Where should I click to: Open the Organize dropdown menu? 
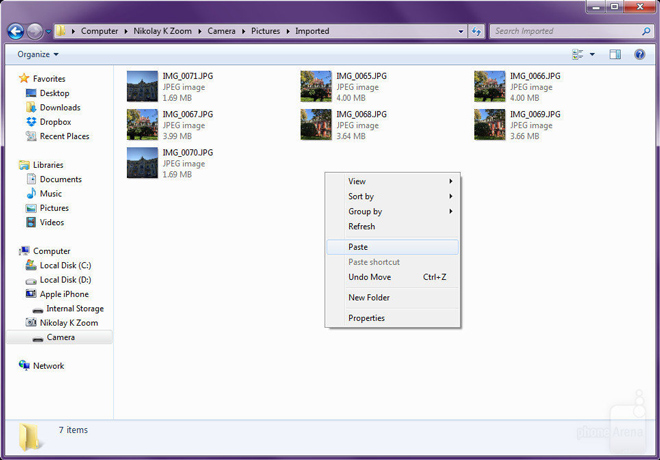coord(38,54)
